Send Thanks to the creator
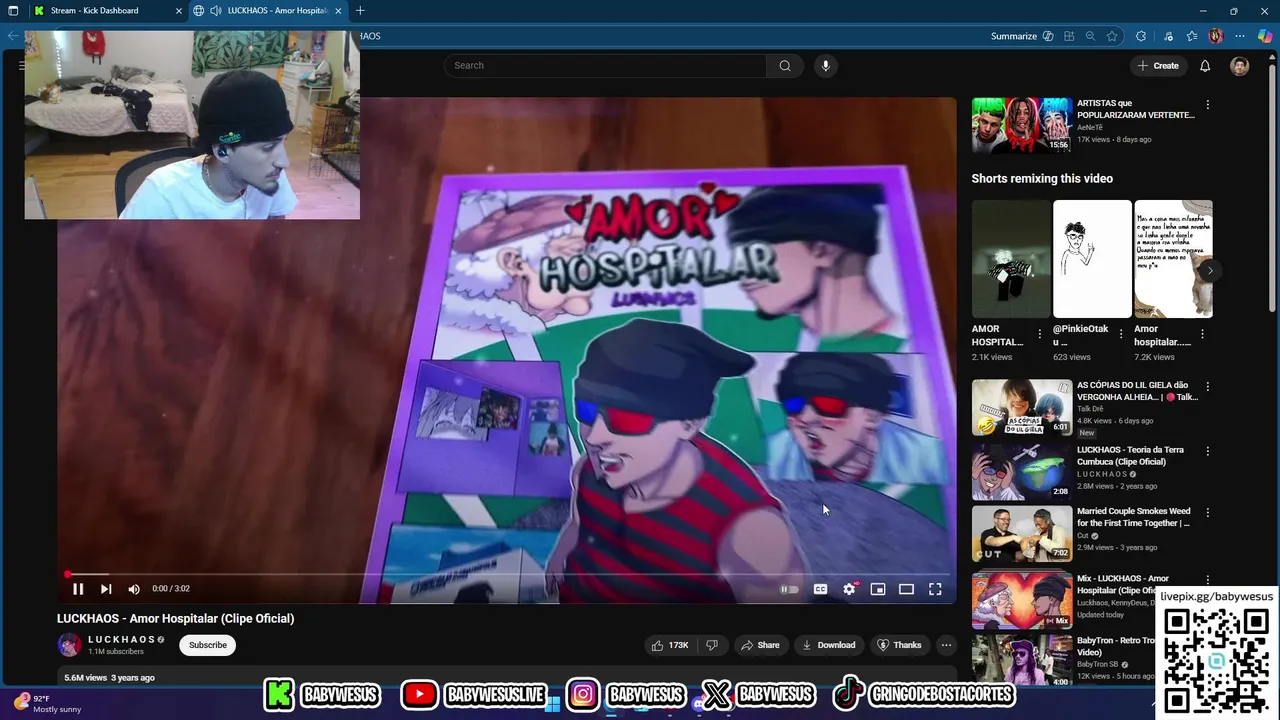This screenshot has height=720, width=1280. click(x=899, y=645)
